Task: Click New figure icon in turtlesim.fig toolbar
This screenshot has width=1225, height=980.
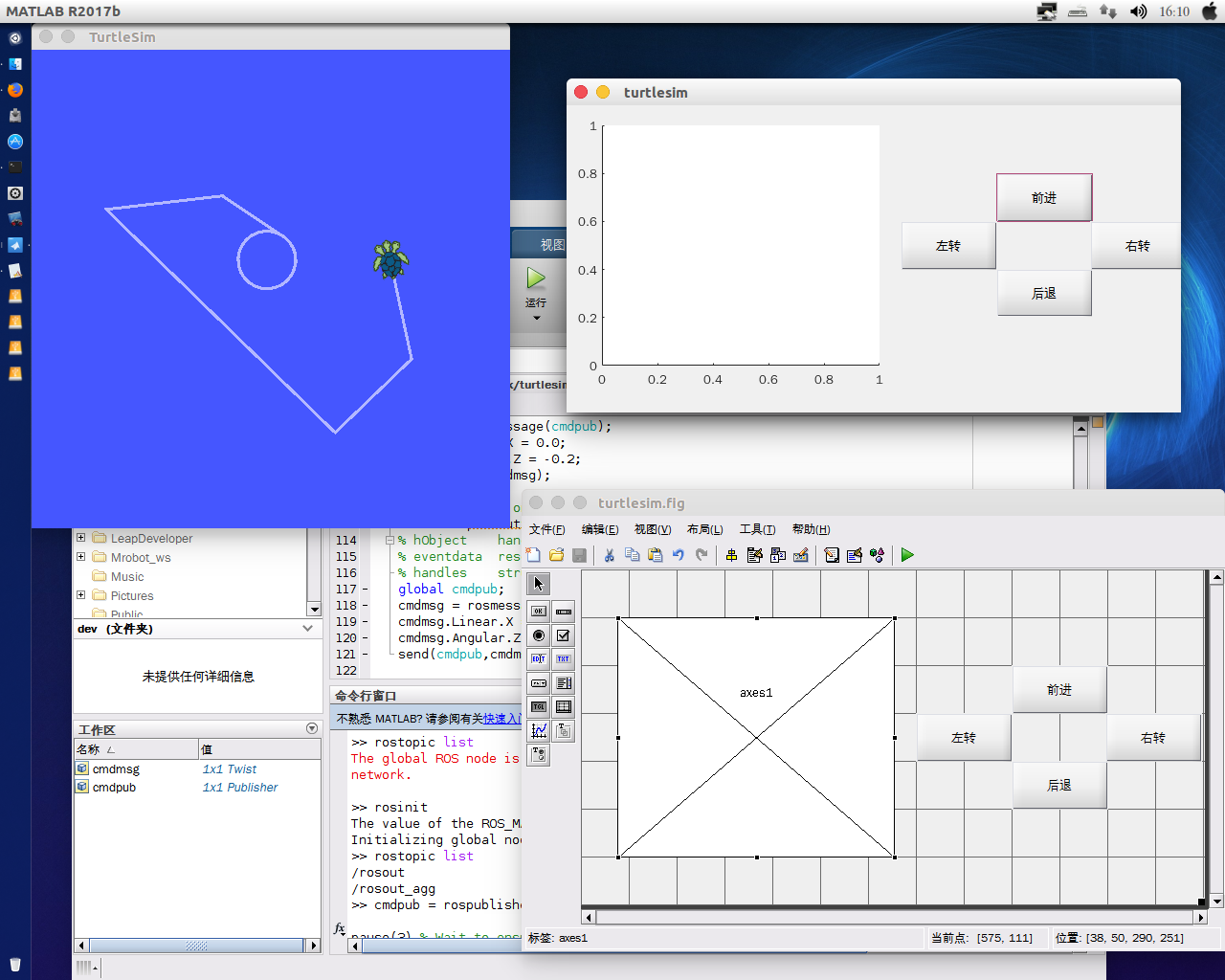Action: [x=533, y=555]
